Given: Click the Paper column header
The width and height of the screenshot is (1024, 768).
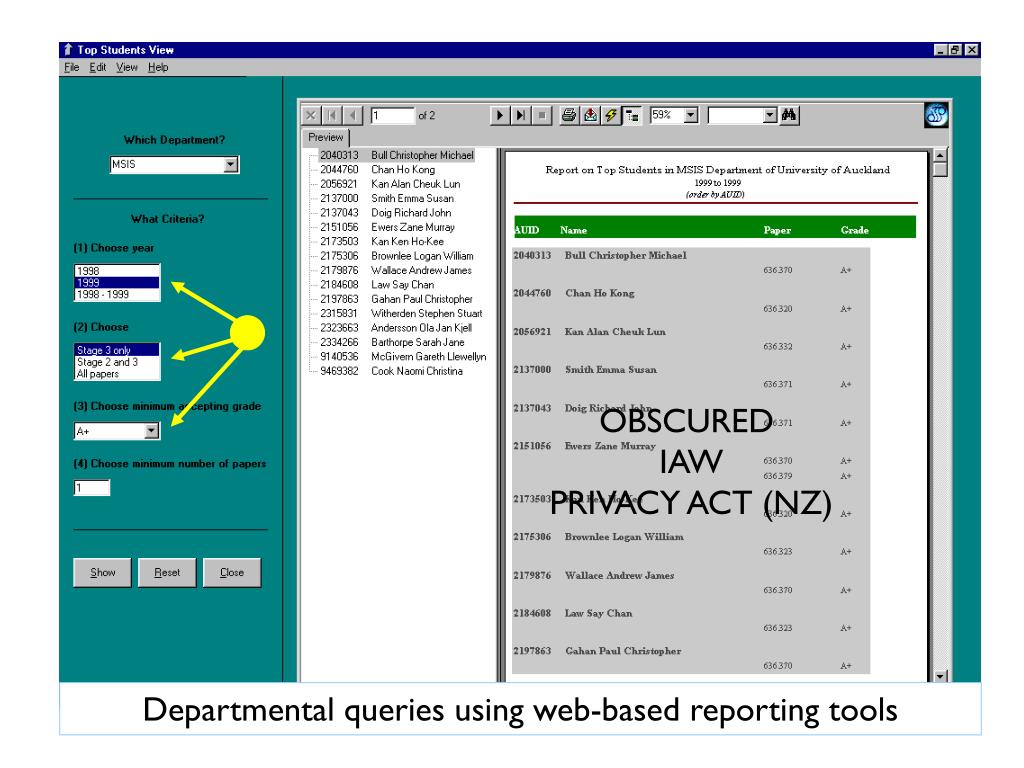Looking at the screenshot, I should coord(777,231).
